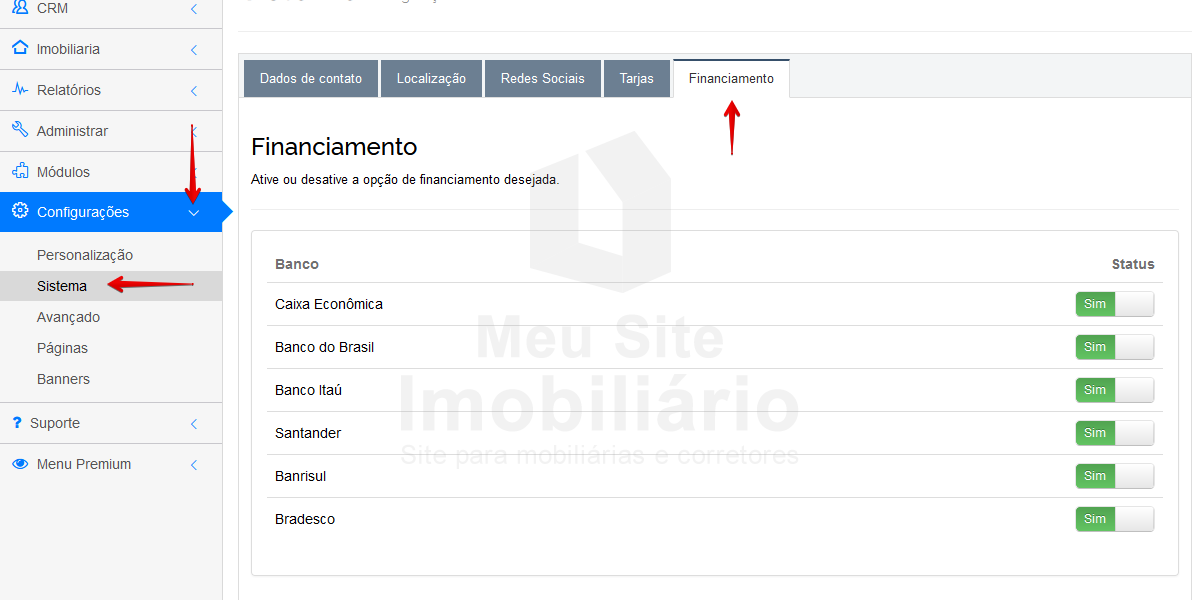Viewport: 1200px width, 600px height.
Task: Expand the Imobiliaria menu chevron
Action: [x=194, y=49]
